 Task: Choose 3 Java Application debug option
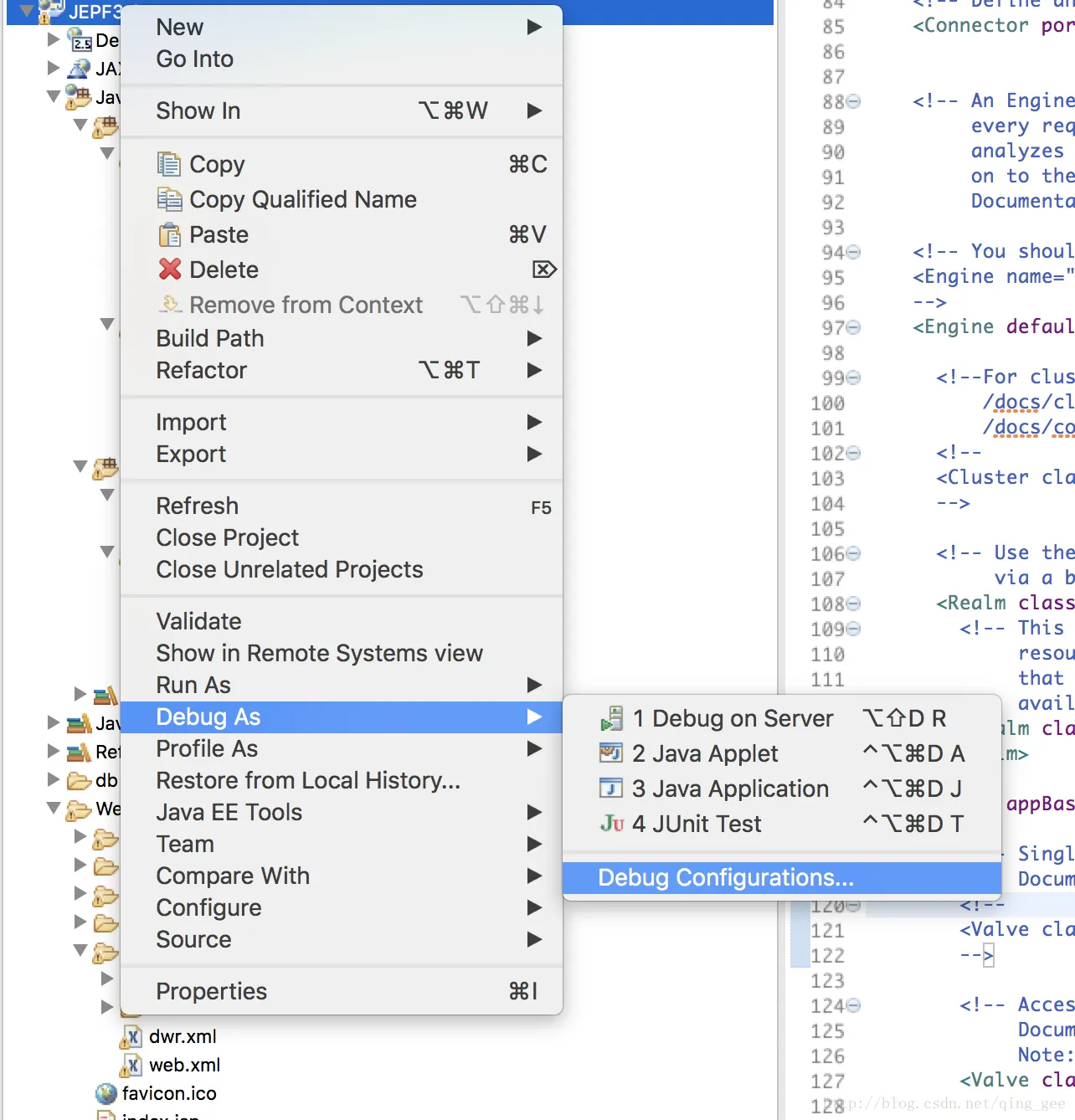pyautogui.click(x=782, y=789)
